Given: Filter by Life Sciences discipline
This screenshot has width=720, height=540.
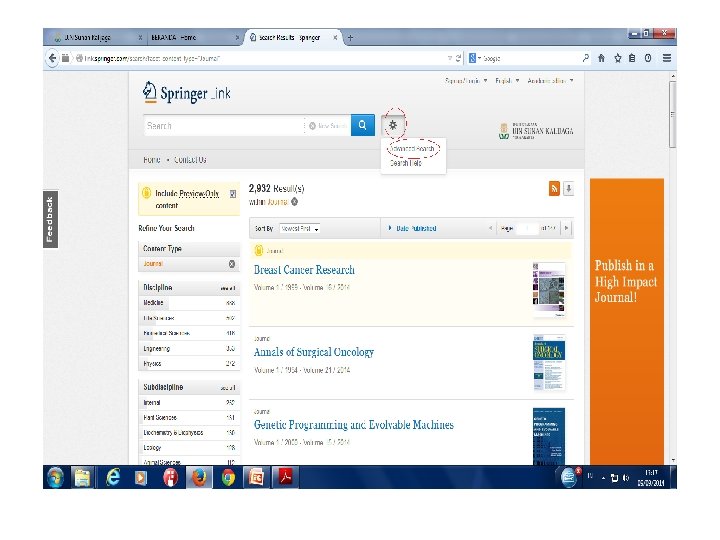Looking at the screenshot, I should pyautogui.click(x=189, y=318).
